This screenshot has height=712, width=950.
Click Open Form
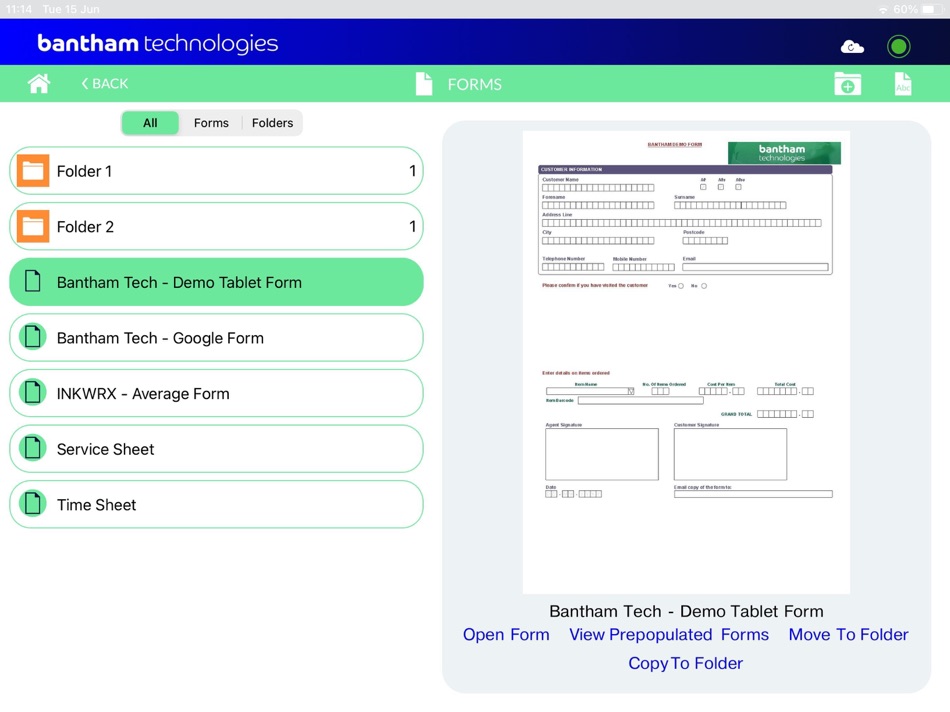506,634
